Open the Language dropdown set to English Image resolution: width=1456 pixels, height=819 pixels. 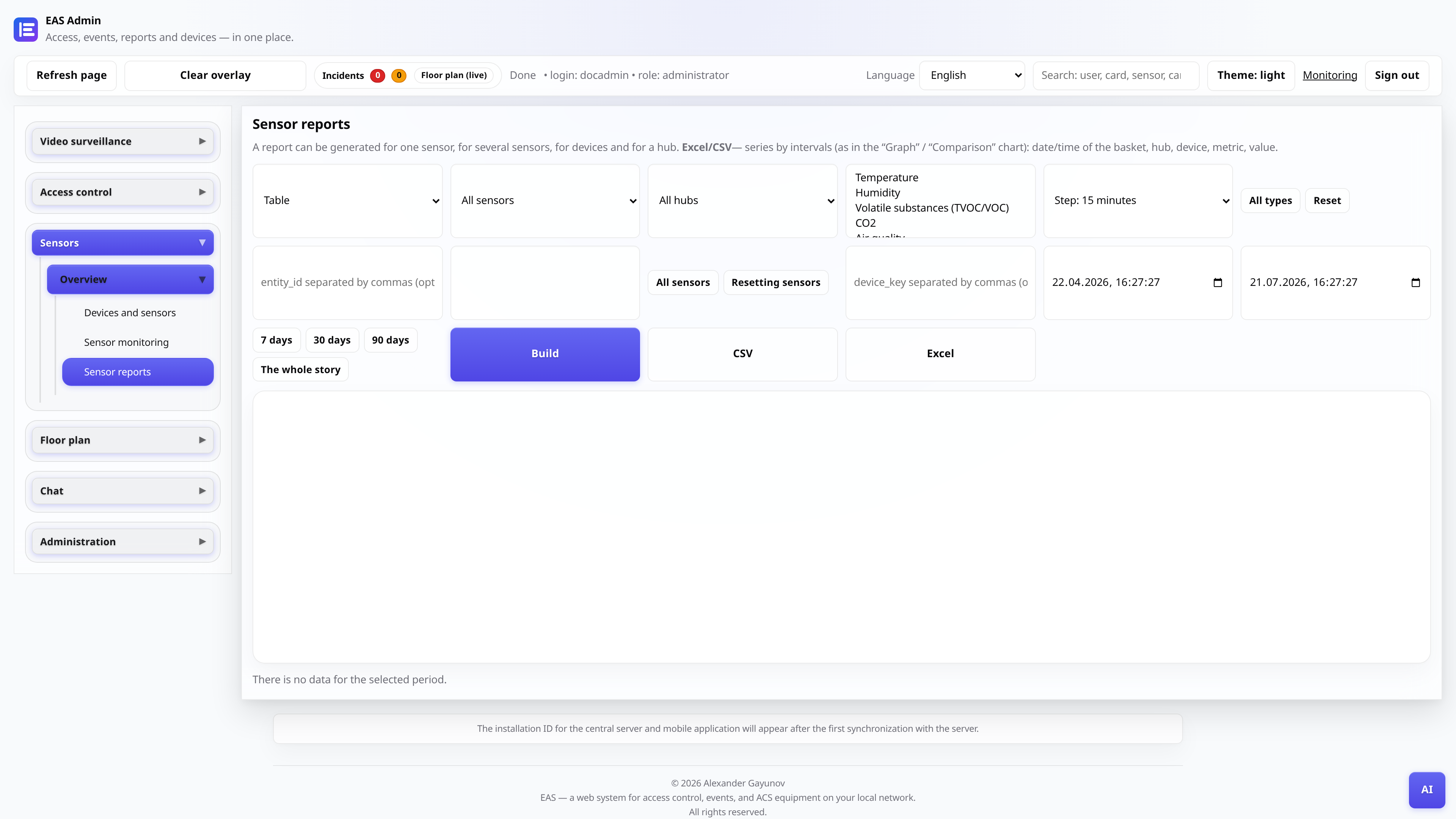pyautogui.click(x=972, y=75)
